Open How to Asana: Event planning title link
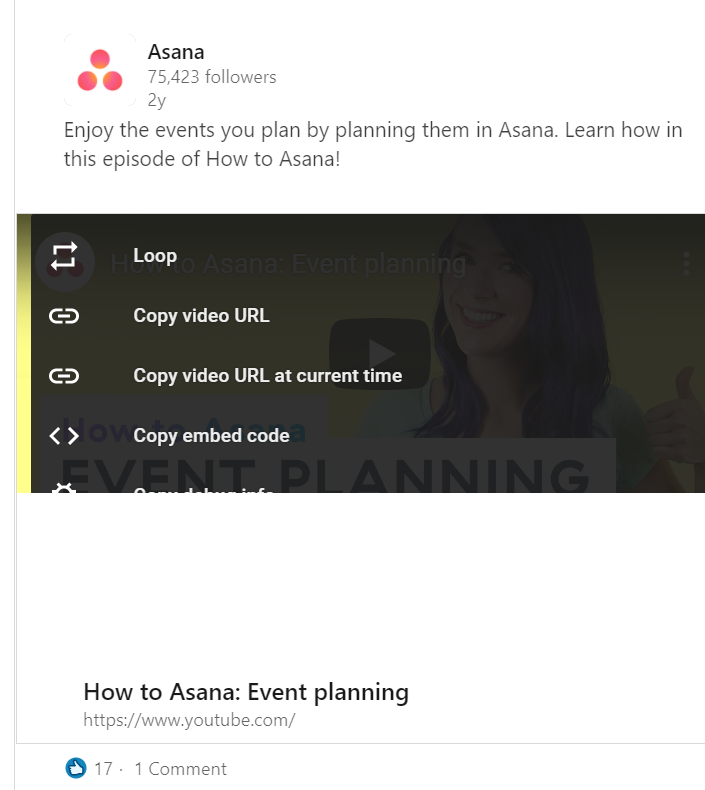The height and width of the screenshot is (790, 705). pos(246,692)
